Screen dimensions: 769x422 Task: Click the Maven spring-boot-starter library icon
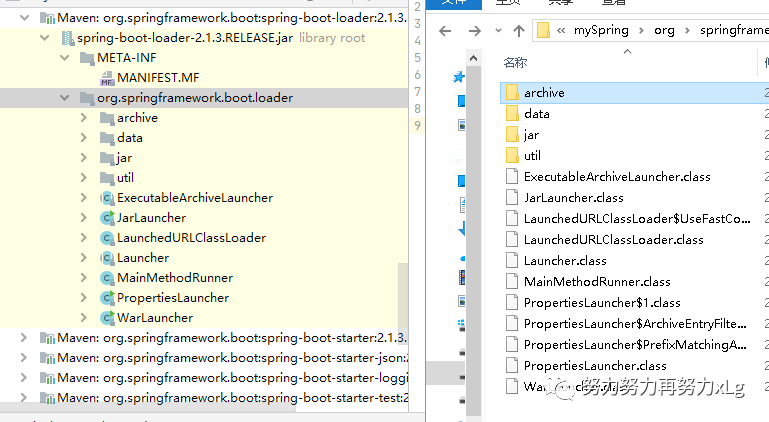click(x=47, y=339)
